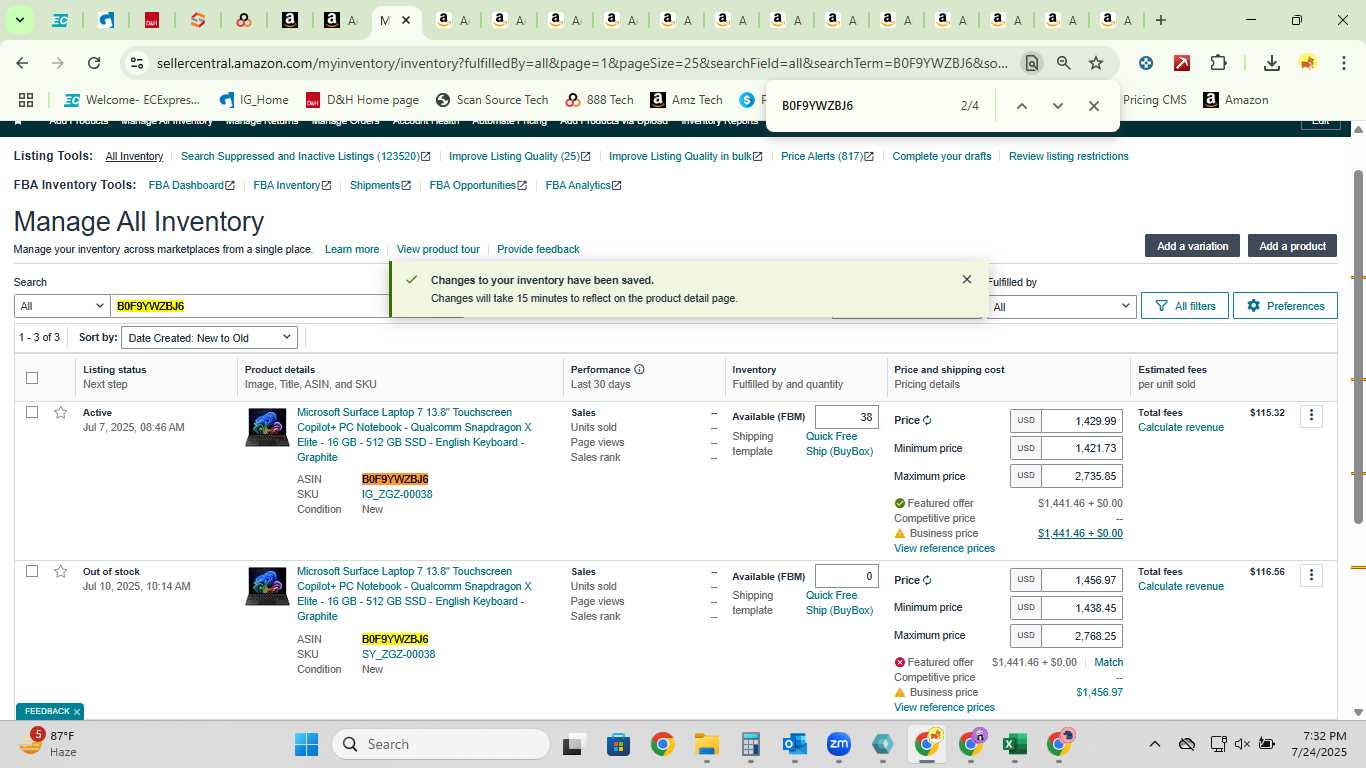Open the search field 'All' dropdown
1366x768 pixels.
click(x=61, y=306)
